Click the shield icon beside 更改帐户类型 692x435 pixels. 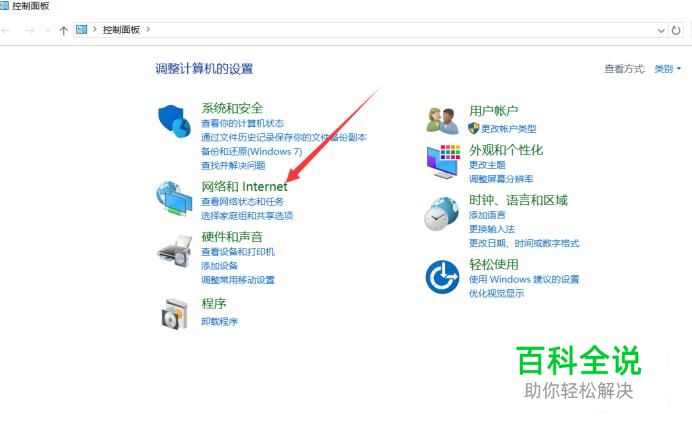pos(474,128)
